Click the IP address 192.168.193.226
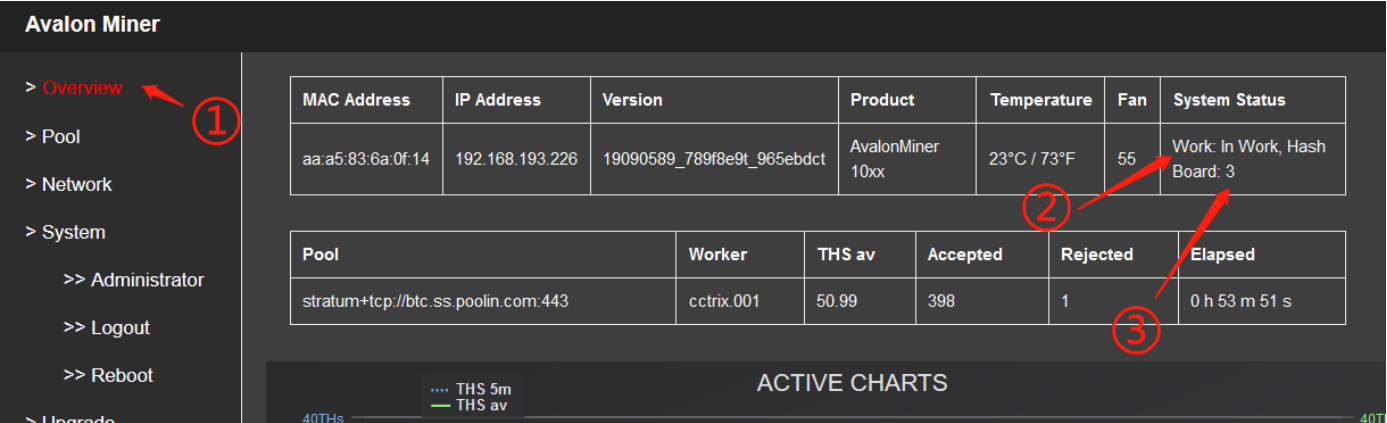The width and height of the screenshot is (1387, 423). click(516, 159)
